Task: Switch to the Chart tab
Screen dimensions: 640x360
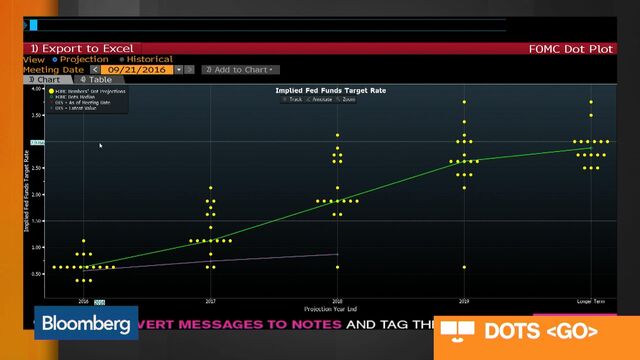Action: (x=46, y=80)
